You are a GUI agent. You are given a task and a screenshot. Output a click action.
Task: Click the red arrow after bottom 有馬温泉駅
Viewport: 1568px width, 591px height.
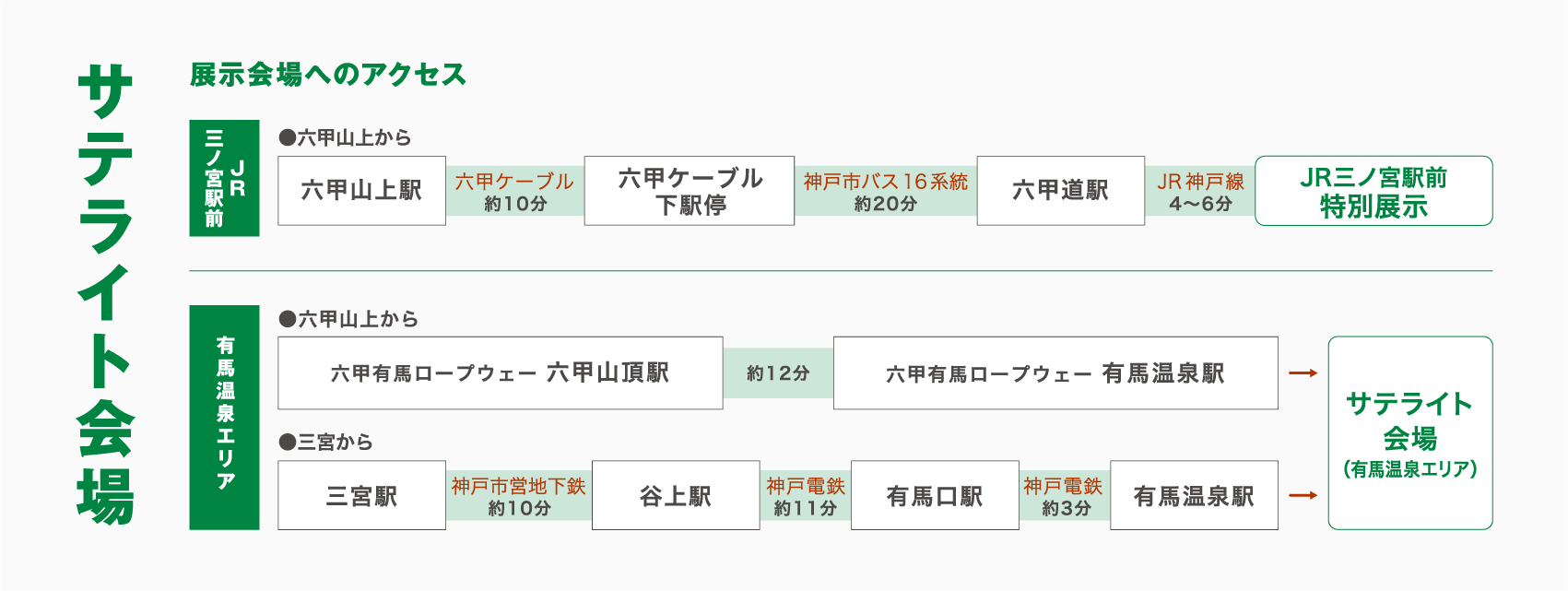click(x=1303, y=496)
